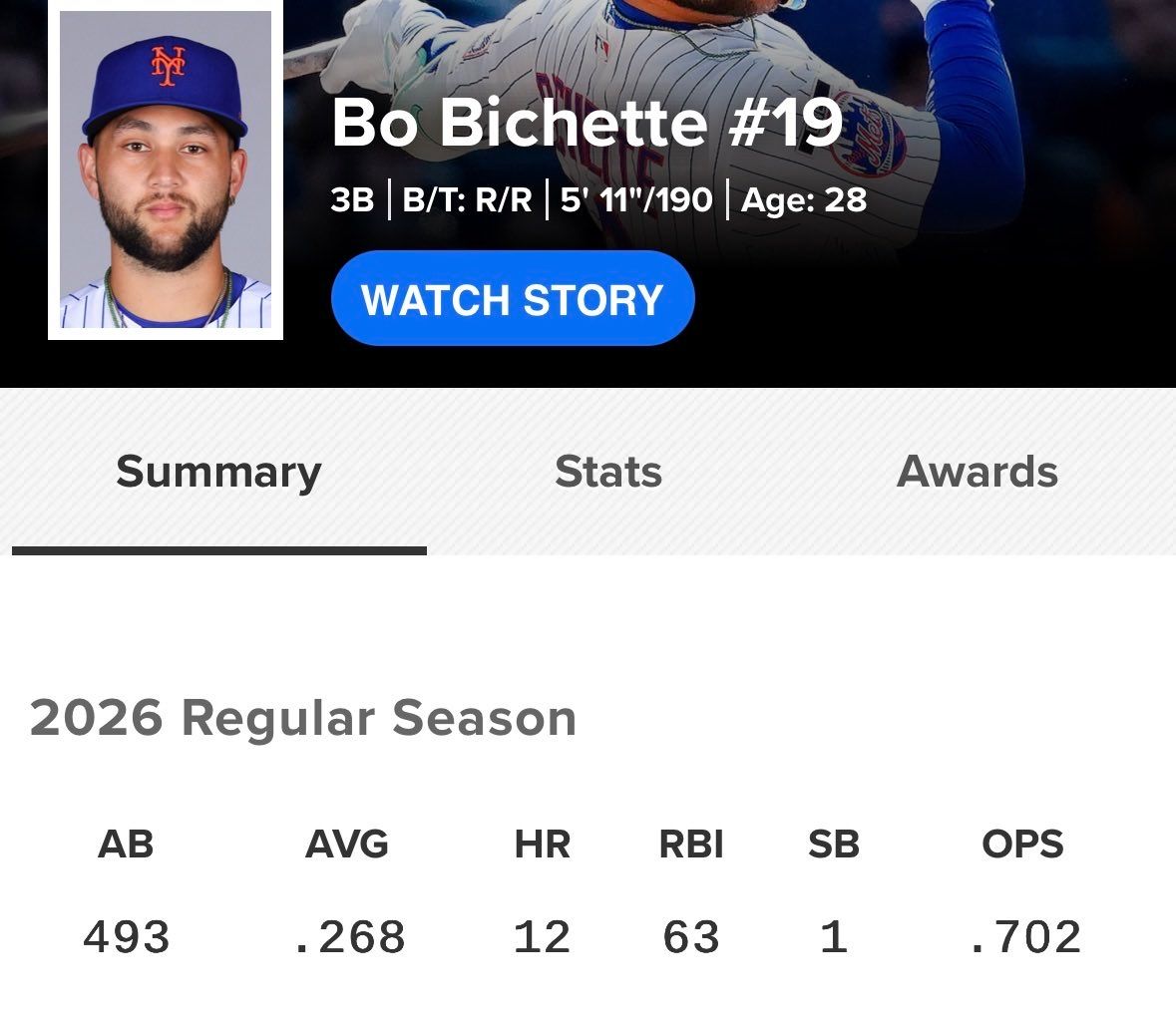Image resolution: width=1176 pixels, height=1016 pixels.
Task: Open the Awards tab
Action: click(x=978, y=472)
